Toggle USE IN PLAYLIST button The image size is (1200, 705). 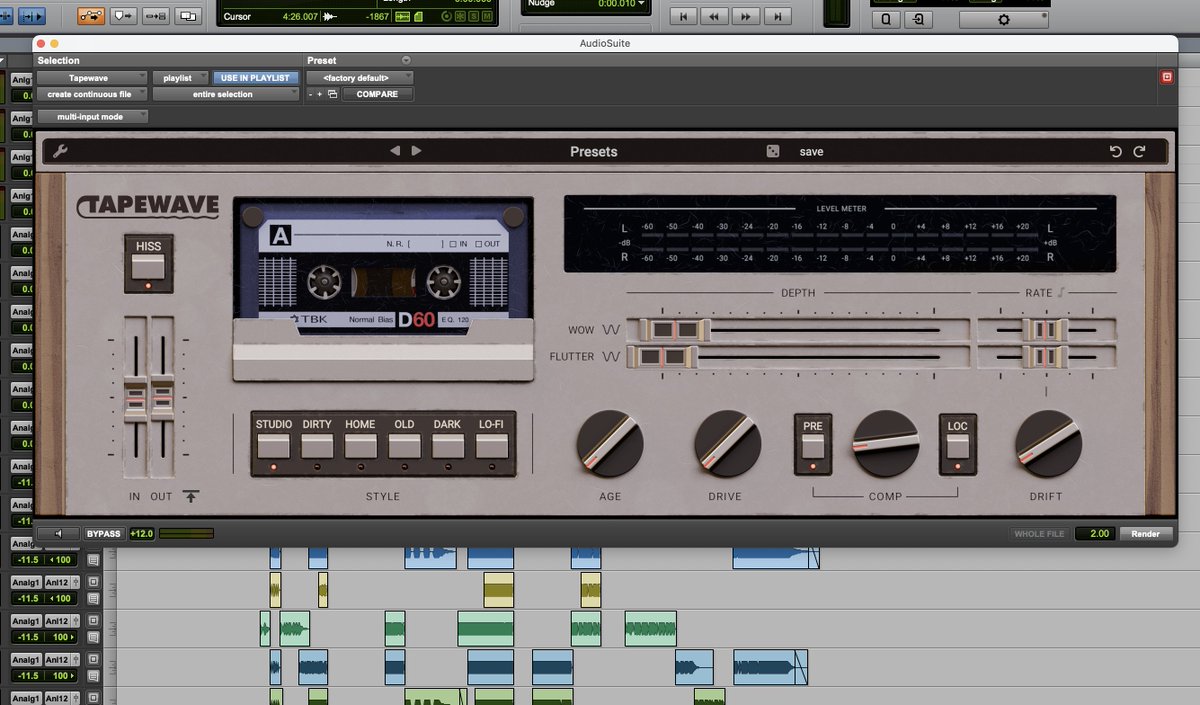pos(255,77)
